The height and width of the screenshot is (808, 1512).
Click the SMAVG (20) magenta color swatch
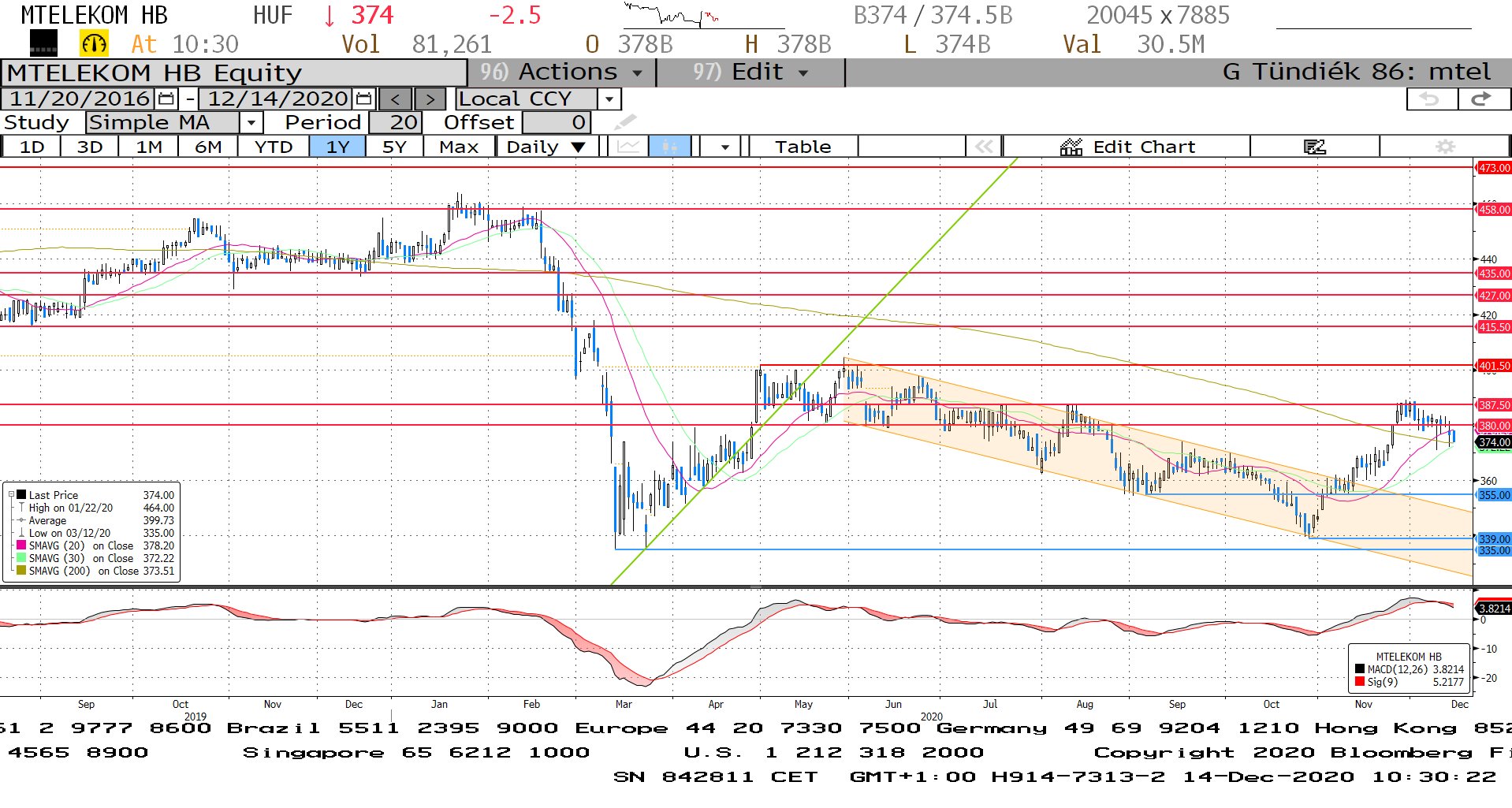click(22, 545)
